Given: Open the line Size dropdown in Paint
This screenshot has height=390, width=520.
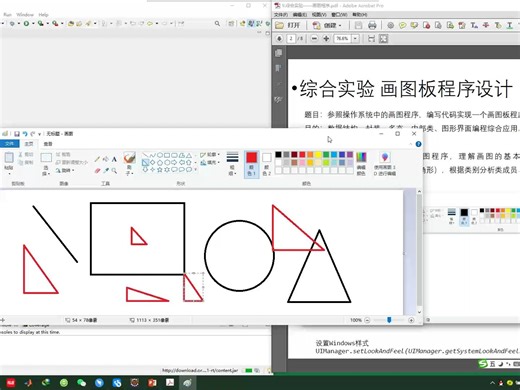Looking at the screenshot, I should (232, 163).
